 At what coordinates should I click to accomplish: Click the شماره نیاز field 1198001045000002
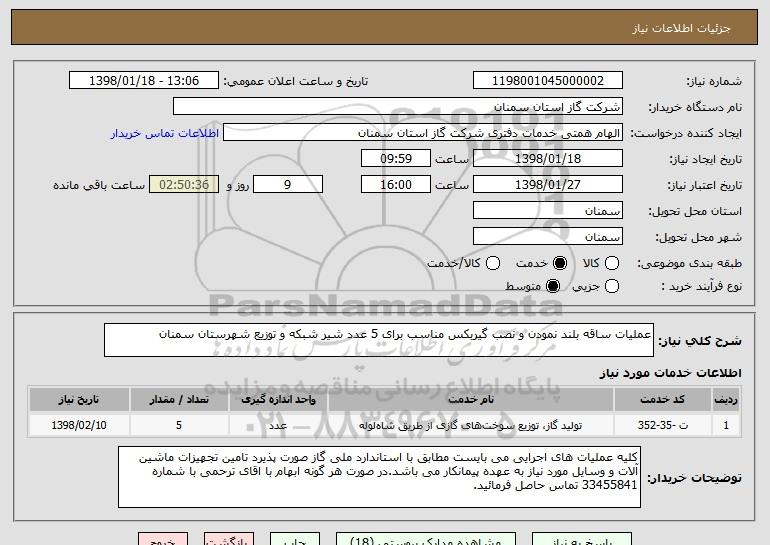[548, 81]
